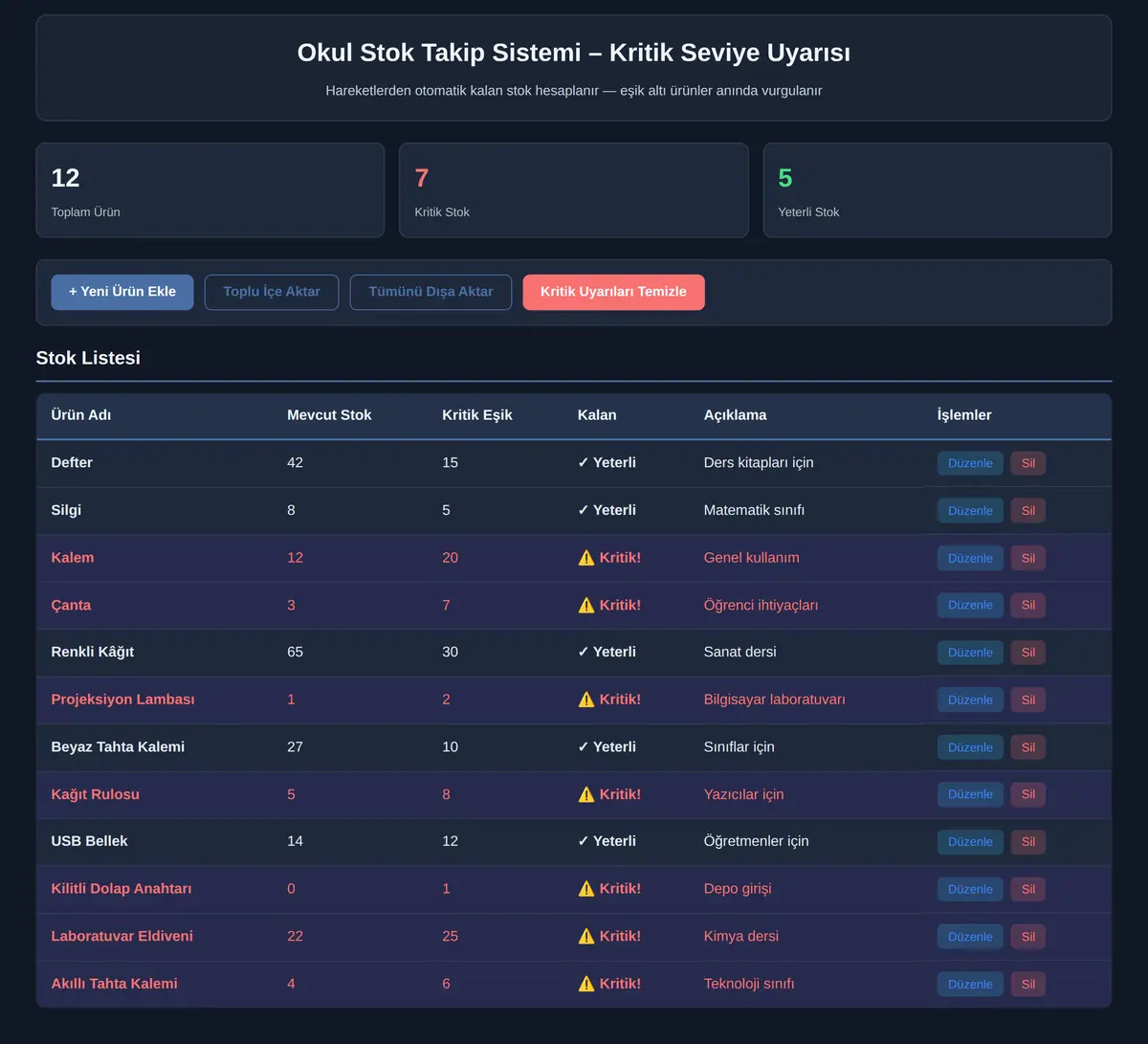Add a new product with Yeni Ürün Ekle
The width and height of the screenshot is (1148, 1044).
(122, 292)
